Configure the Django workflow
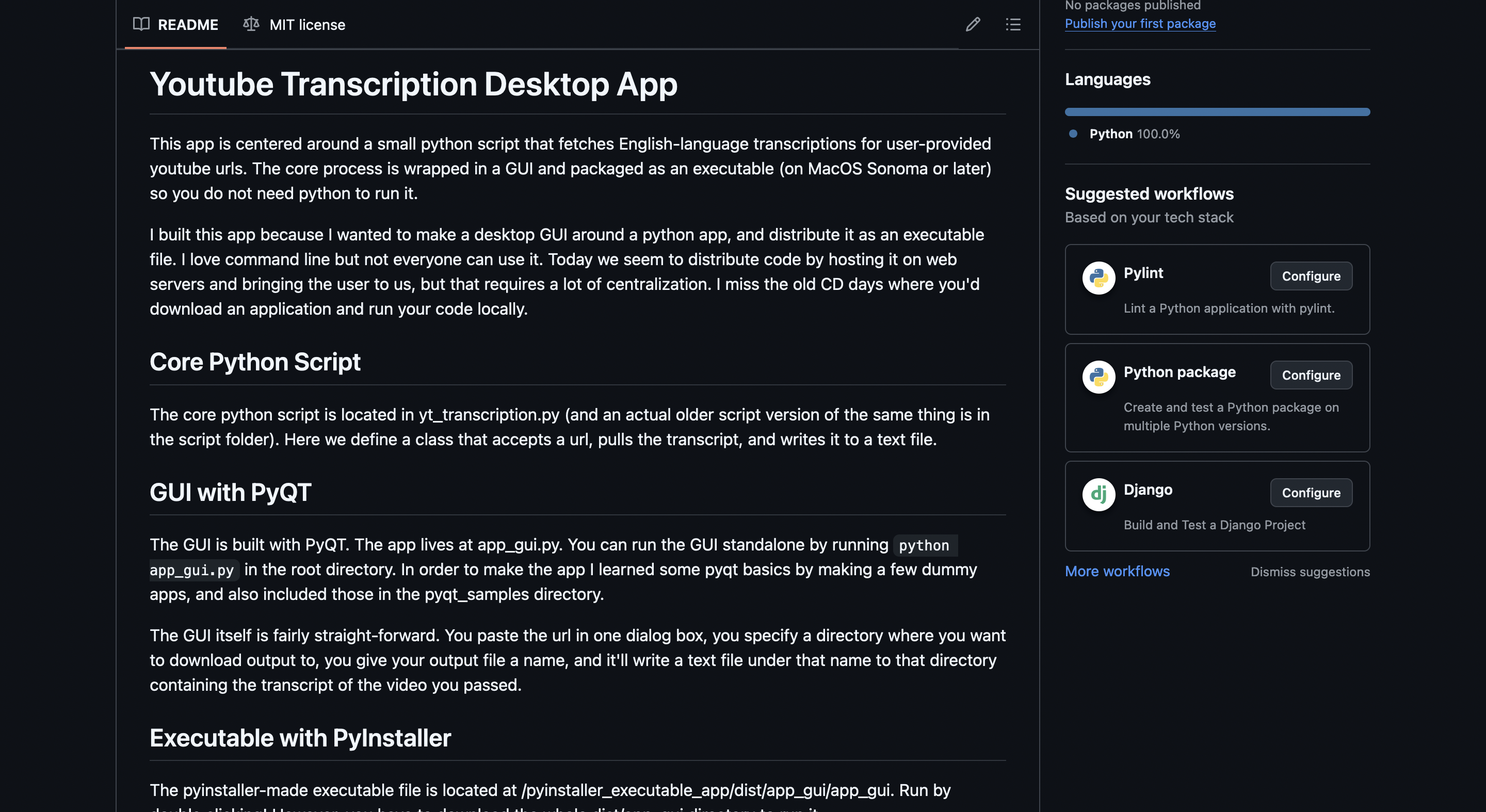 (1311, 493)
